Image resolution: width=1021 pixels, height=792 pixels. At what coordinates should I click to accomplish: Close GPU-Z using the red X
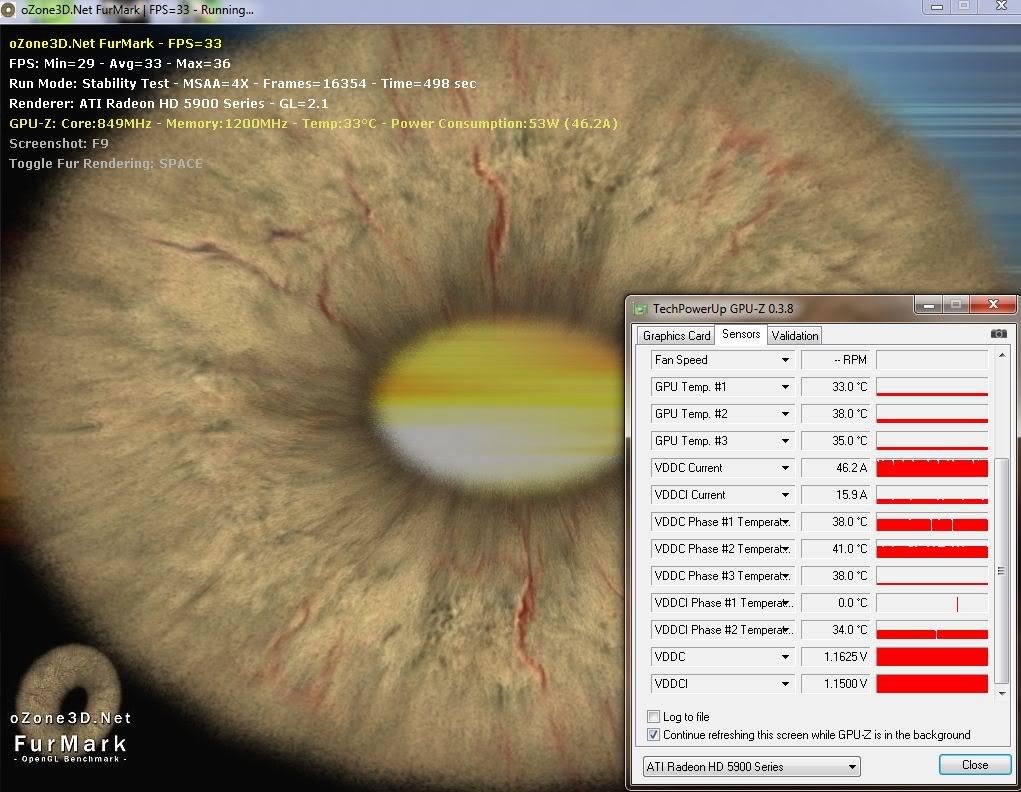tap(993, 304)
